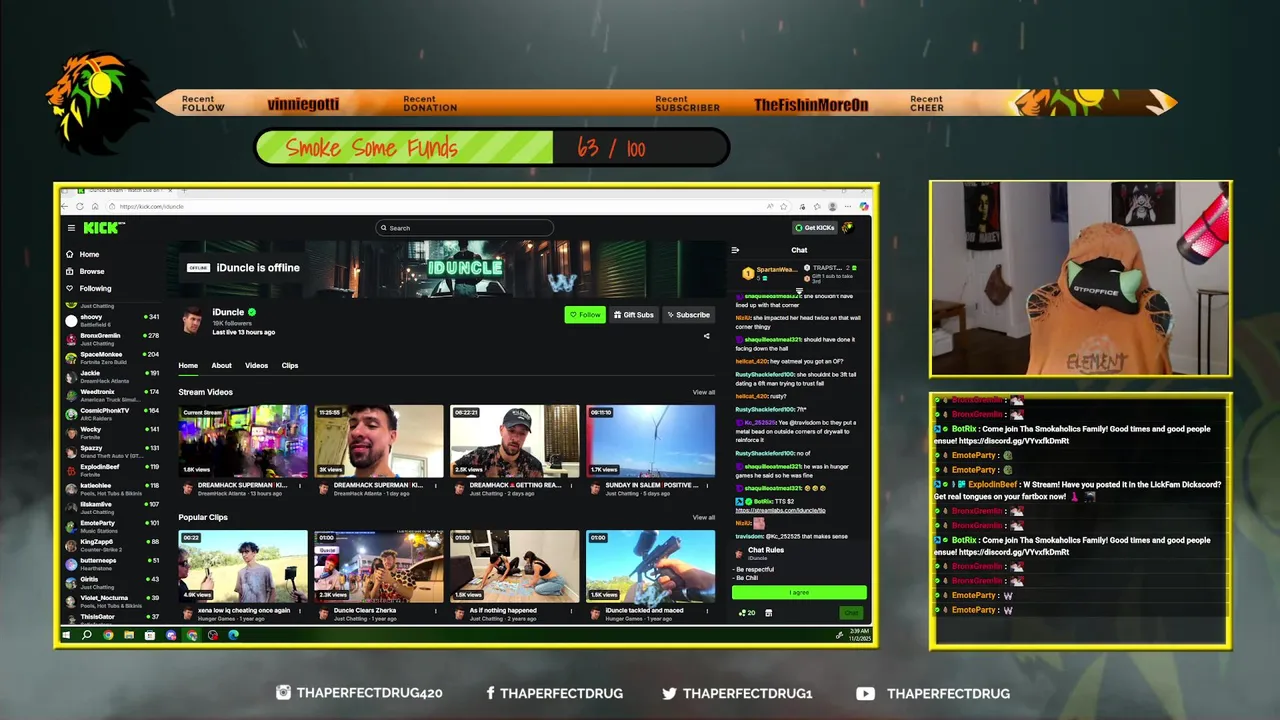The width and height of the screenshot is (1280, 720).
Task: Click streamlabs.com link in chat
Action: (x=780, y=510)
